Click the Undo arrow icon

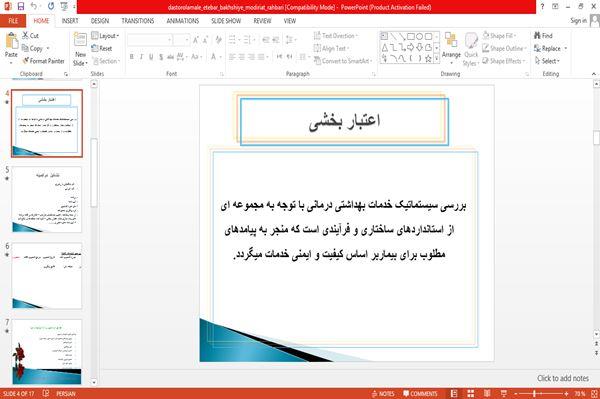coord(34,7)
